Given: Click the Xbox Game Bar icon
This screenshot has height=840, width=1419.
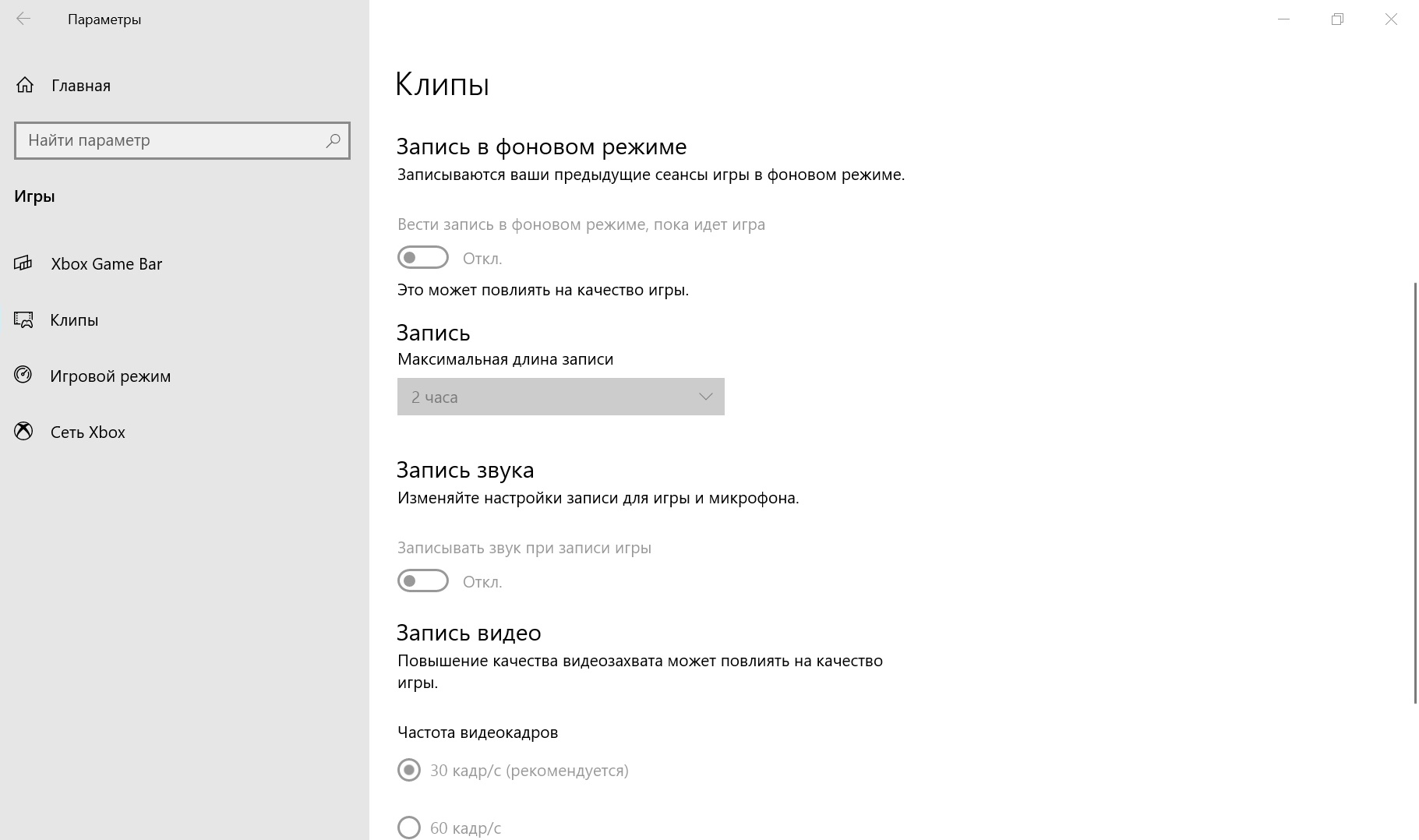Looking at the screenshot, I should tap(23, 263).
